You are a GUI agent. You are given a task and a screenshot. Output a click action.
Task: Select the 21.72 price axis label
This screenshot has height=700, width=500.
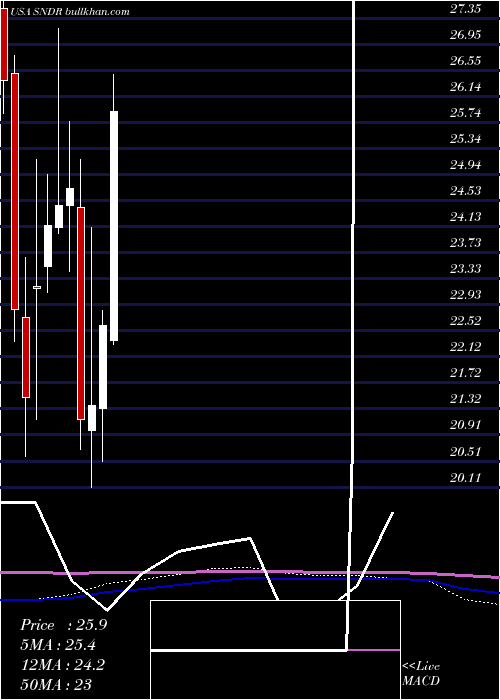point(465,372)
